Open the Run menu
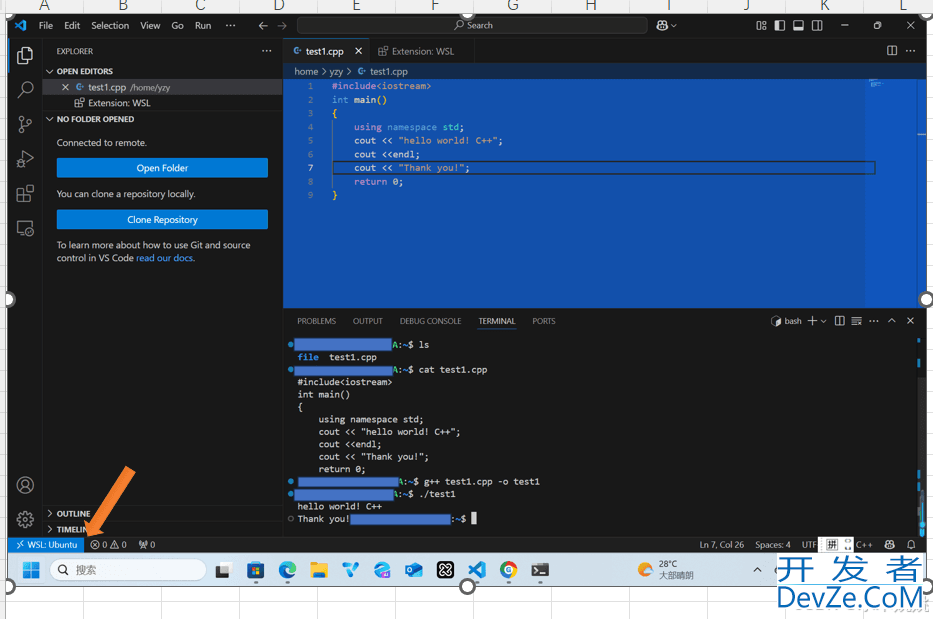Screen dimensions: 933x619 tap(203, 26)
